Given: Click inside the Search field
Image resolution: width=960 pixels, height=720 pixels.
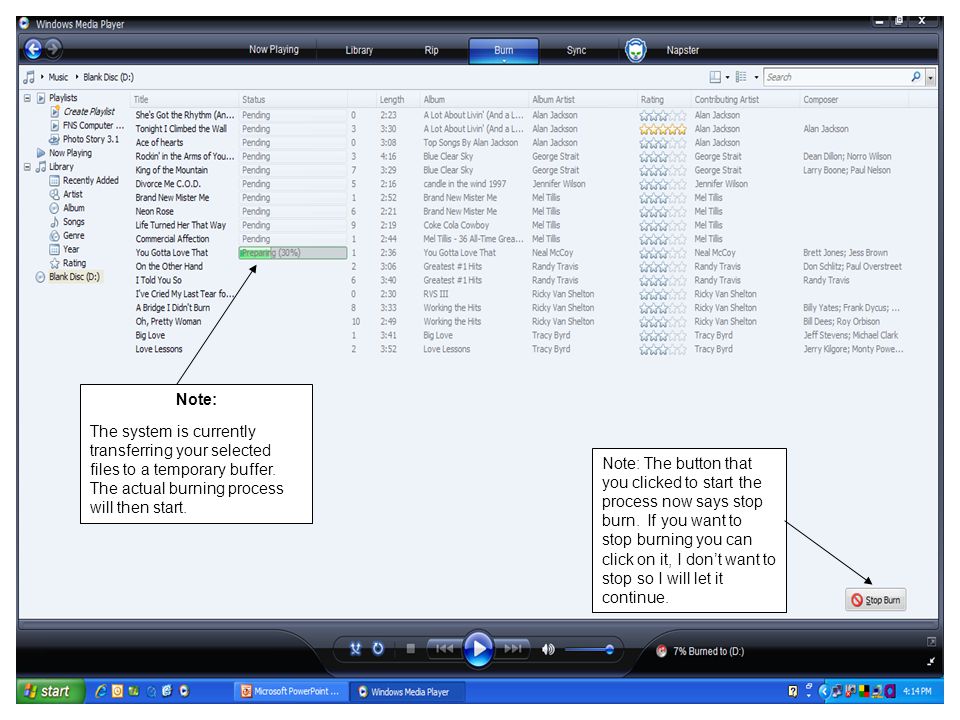Looking at the screenshot, I should pyautogui.click(x=836, y=77).
